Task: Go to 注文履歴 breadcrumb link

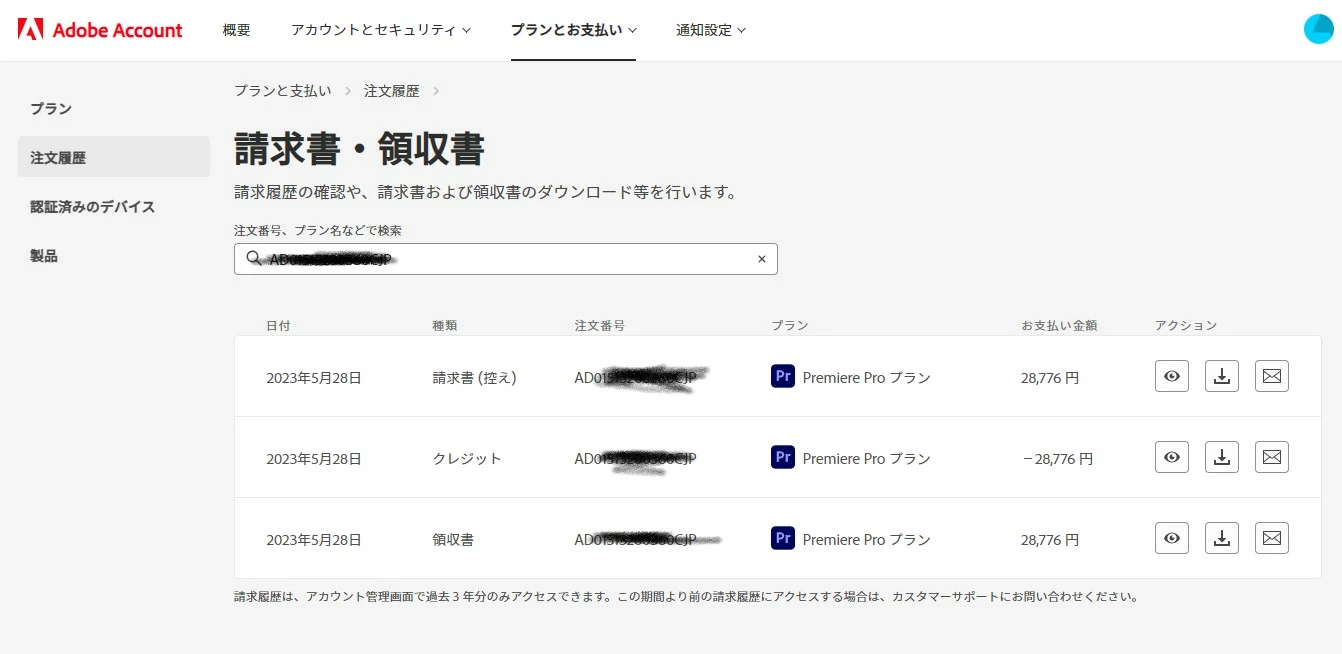Action: click(392, 91)
